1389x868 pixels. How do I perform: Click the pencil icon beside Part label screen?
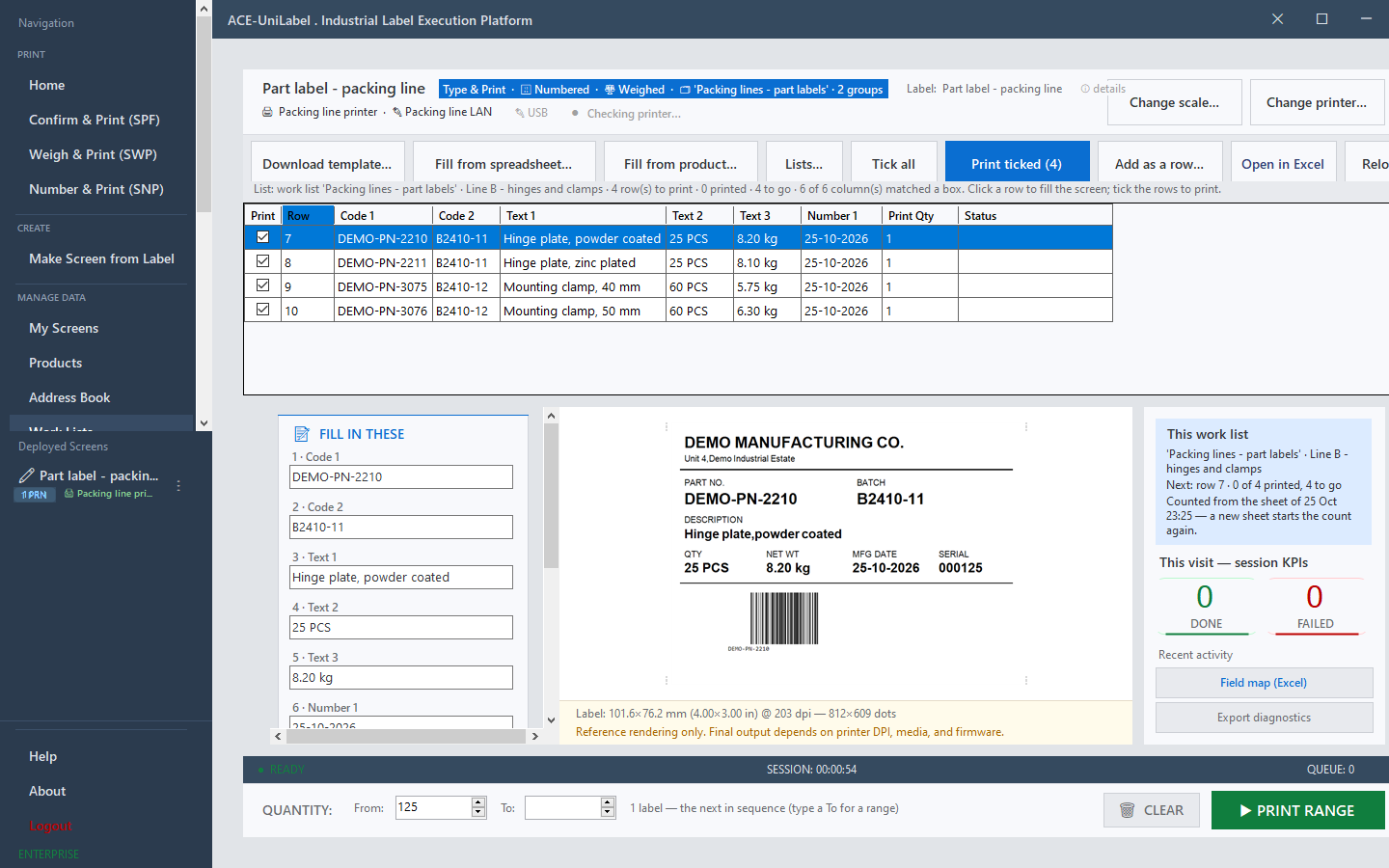click(27, 475)
